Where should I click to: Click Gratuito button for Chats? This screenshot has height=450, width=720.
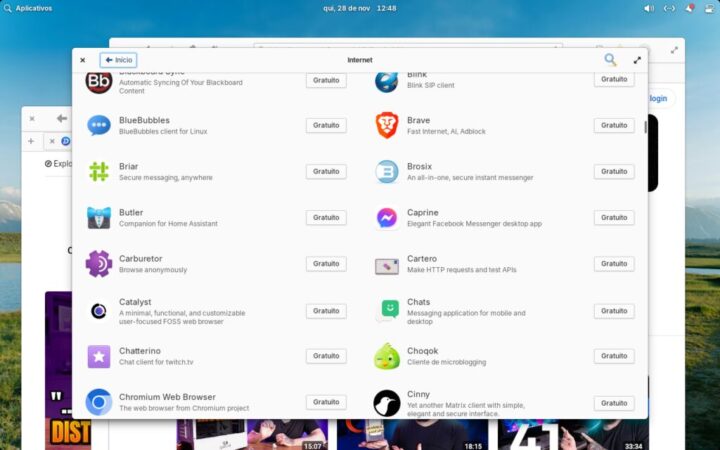(x=614, y=311)
